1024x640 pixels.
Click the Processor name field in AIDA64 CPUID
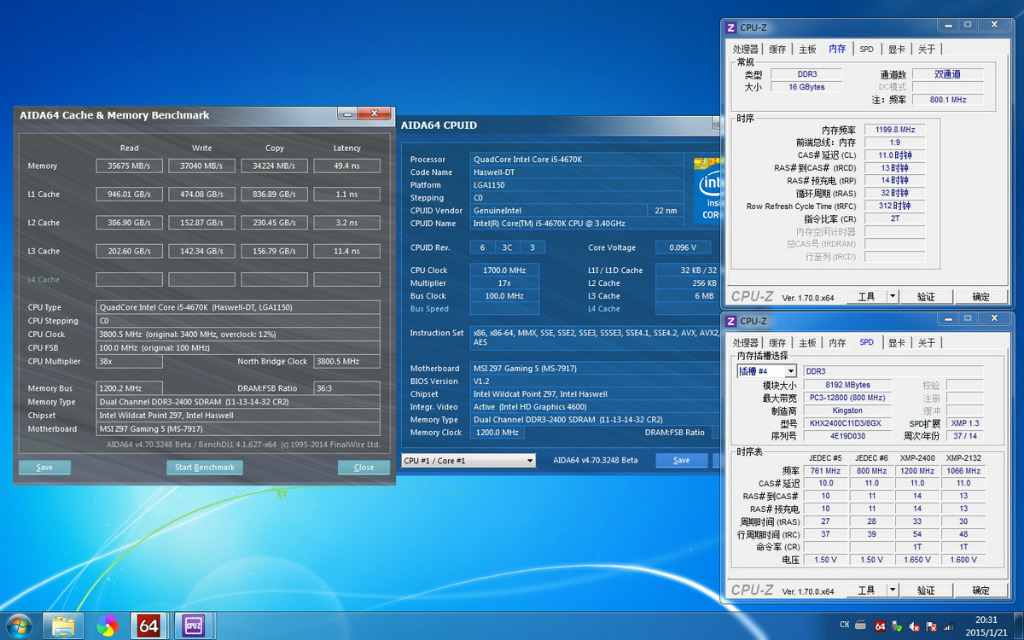[x=576, y=159]
